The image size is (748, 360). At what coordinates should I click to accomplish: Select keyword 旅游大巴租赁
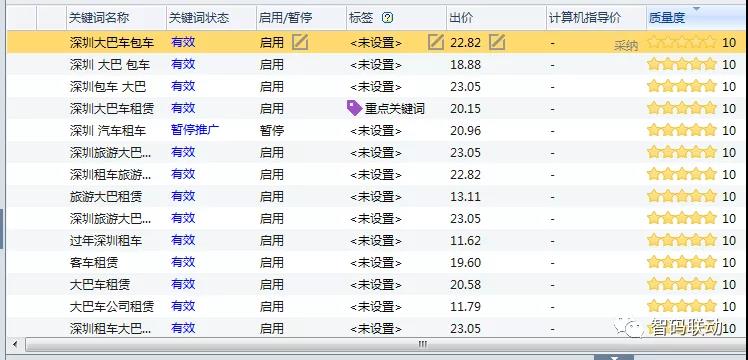tap(106, 196)
